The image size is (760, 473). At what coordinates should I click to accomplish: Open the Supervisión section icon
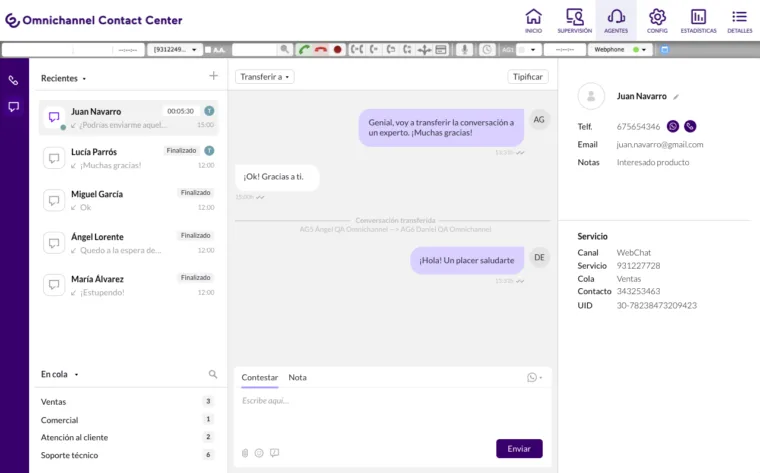574,20
